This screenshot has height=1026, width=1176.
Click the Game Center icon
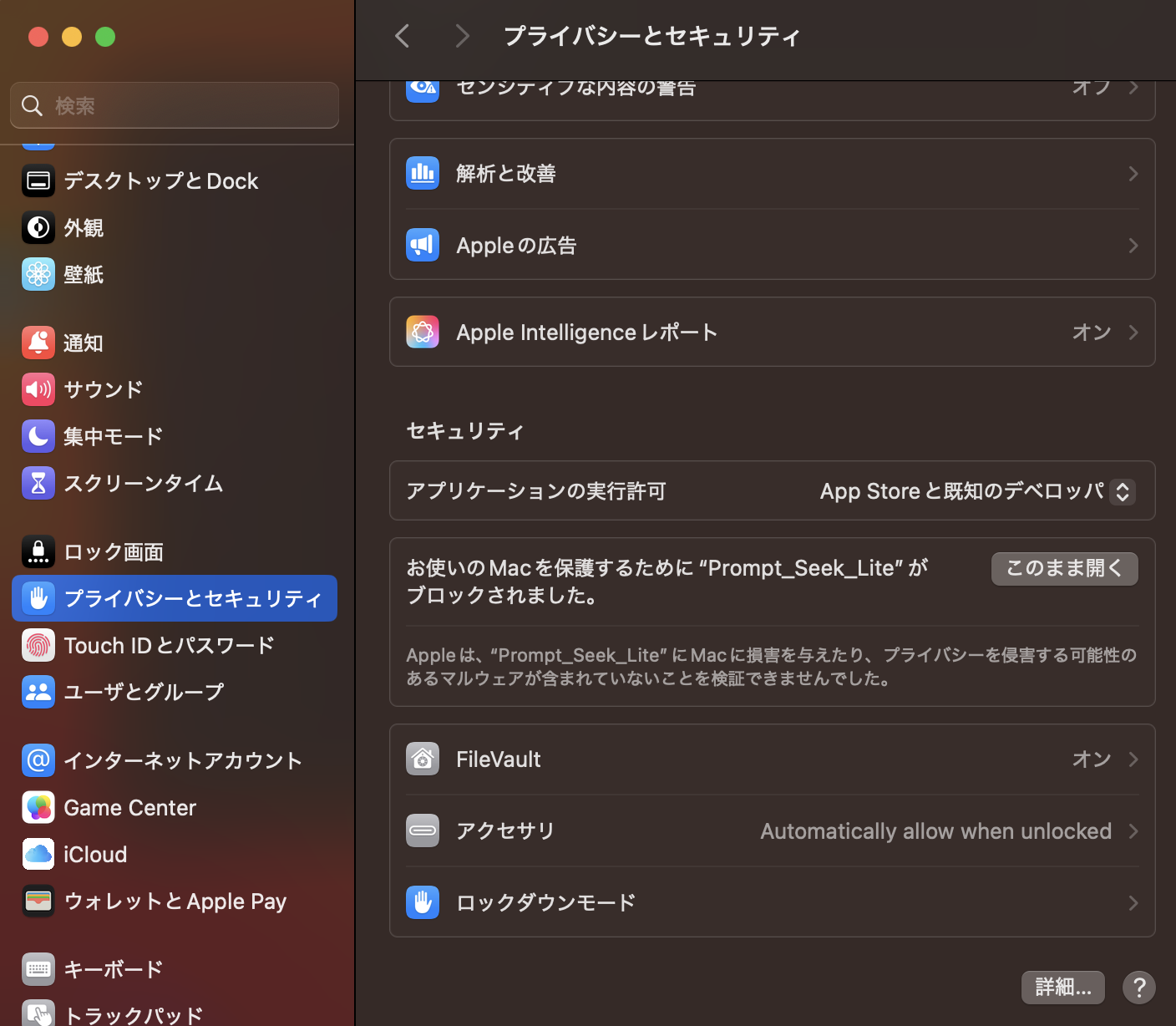pyautogui.click(x=38, y=807)
